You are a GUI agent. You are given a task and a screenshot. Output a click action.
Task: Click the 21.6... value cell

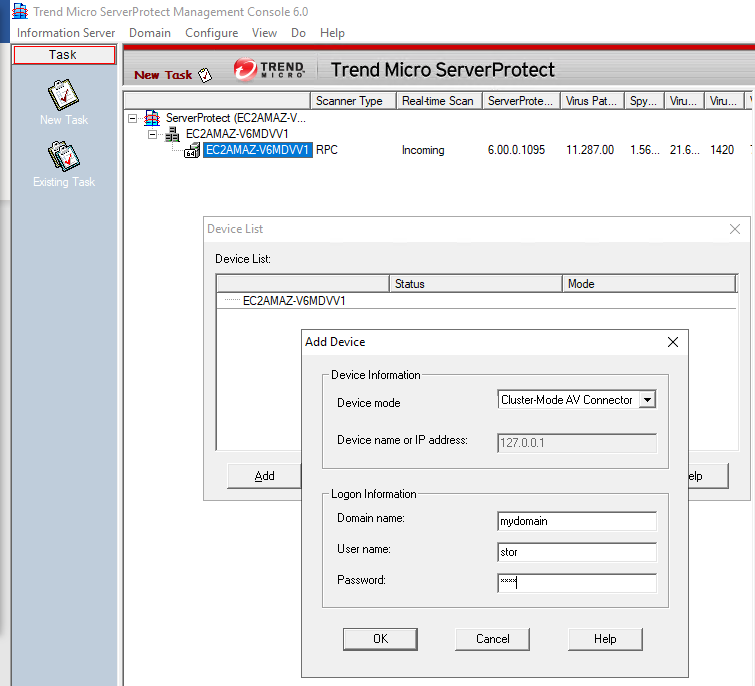point(684,150)
